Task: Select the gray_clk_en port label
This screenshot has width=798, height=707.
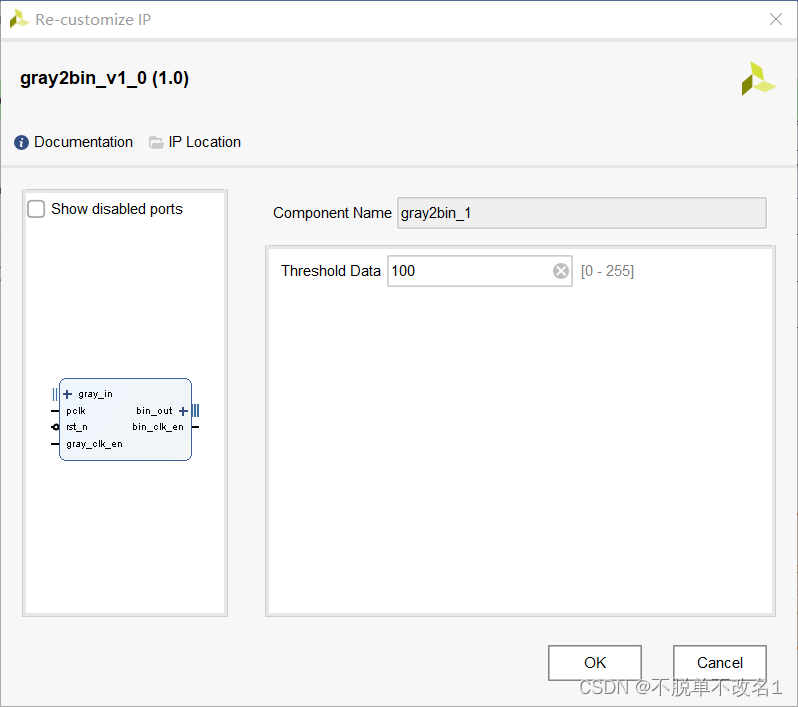Action: click(94, 444)
